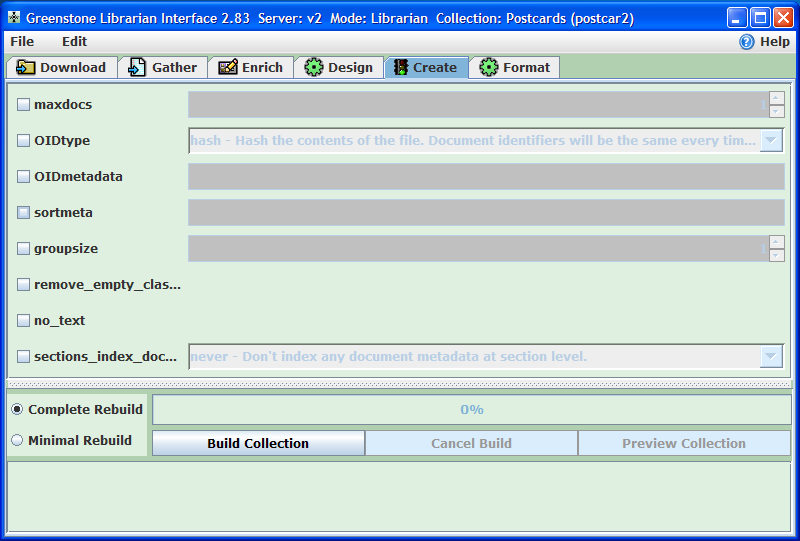Open the File menu
The height and width of the screenshot is (541, 800).
22,42
